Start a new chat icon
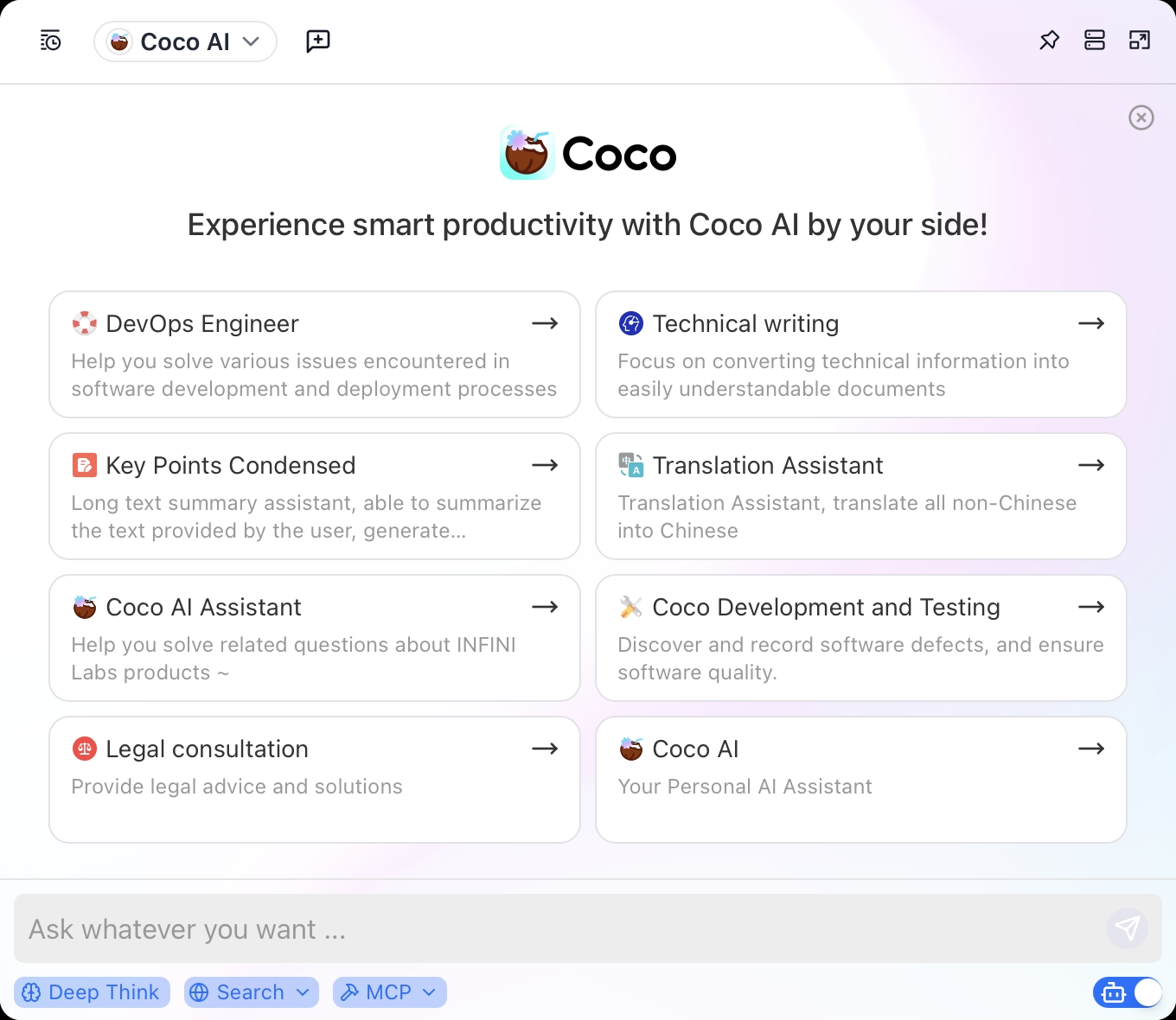Screen dimensions: 1176x1020 (318, 41)
